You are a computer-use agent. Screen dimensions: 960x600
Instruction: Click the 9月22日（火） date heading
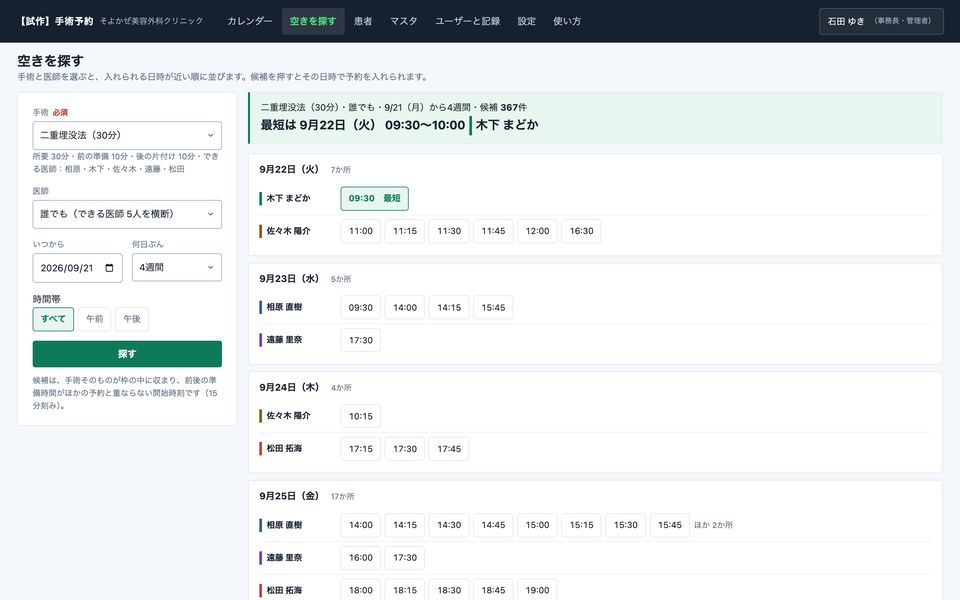[290, 169]
